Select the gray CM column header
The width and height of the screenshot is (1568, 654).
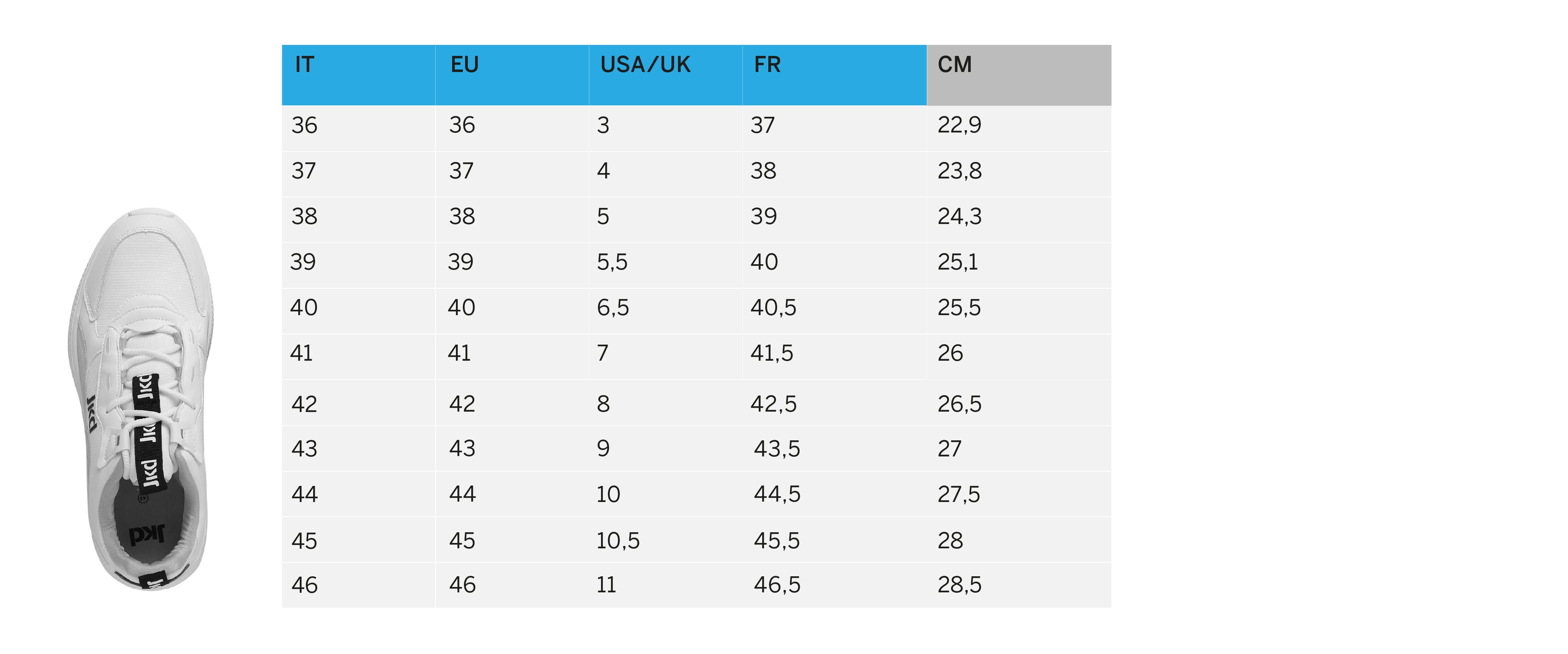pos(954,65)
